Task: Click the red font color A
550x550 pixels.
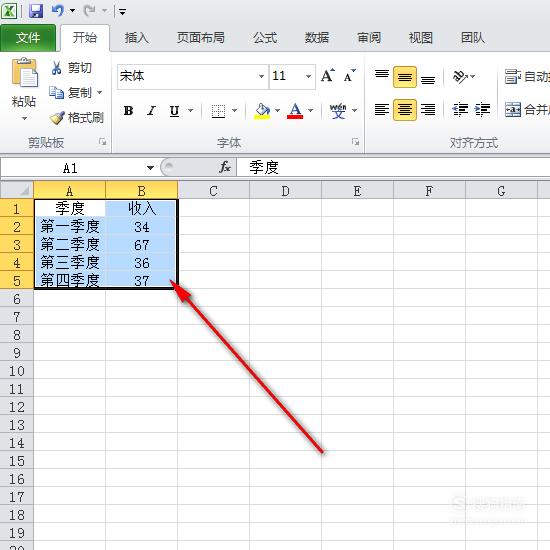Action: click(x=295, y=111)
